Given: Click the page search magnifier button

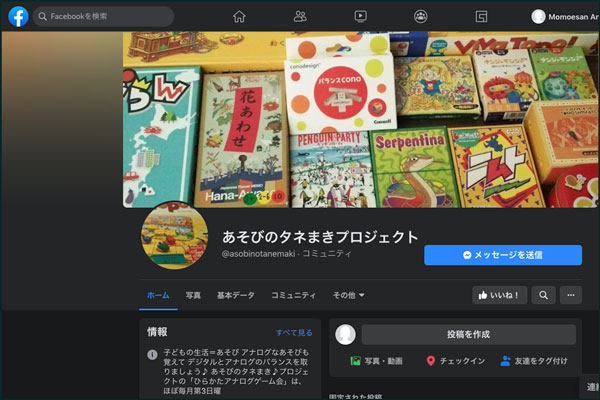Looking at the screenshot, I should coord(543,295).
